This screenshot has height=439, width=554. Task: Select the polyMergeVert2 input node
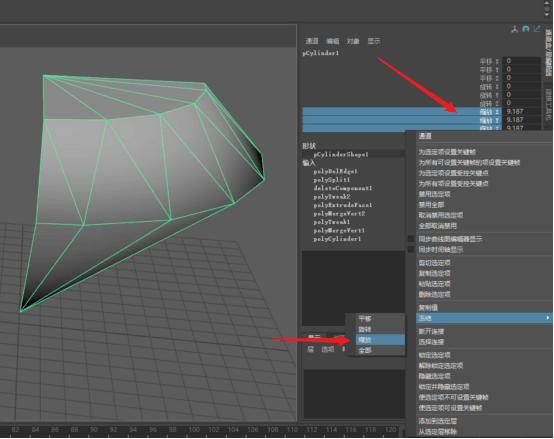coord(339,214)
